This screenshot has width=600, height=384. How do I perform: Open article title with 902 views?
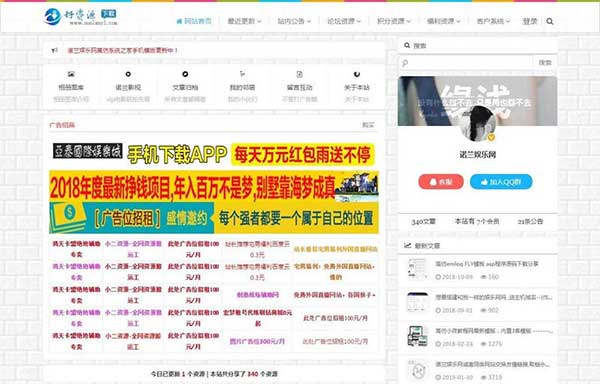point(494,297)
